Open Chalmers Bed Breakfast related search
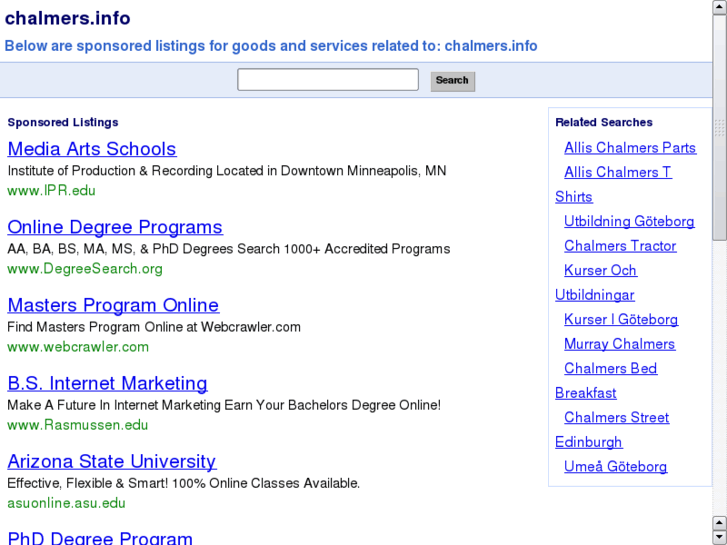 point(611,369)
